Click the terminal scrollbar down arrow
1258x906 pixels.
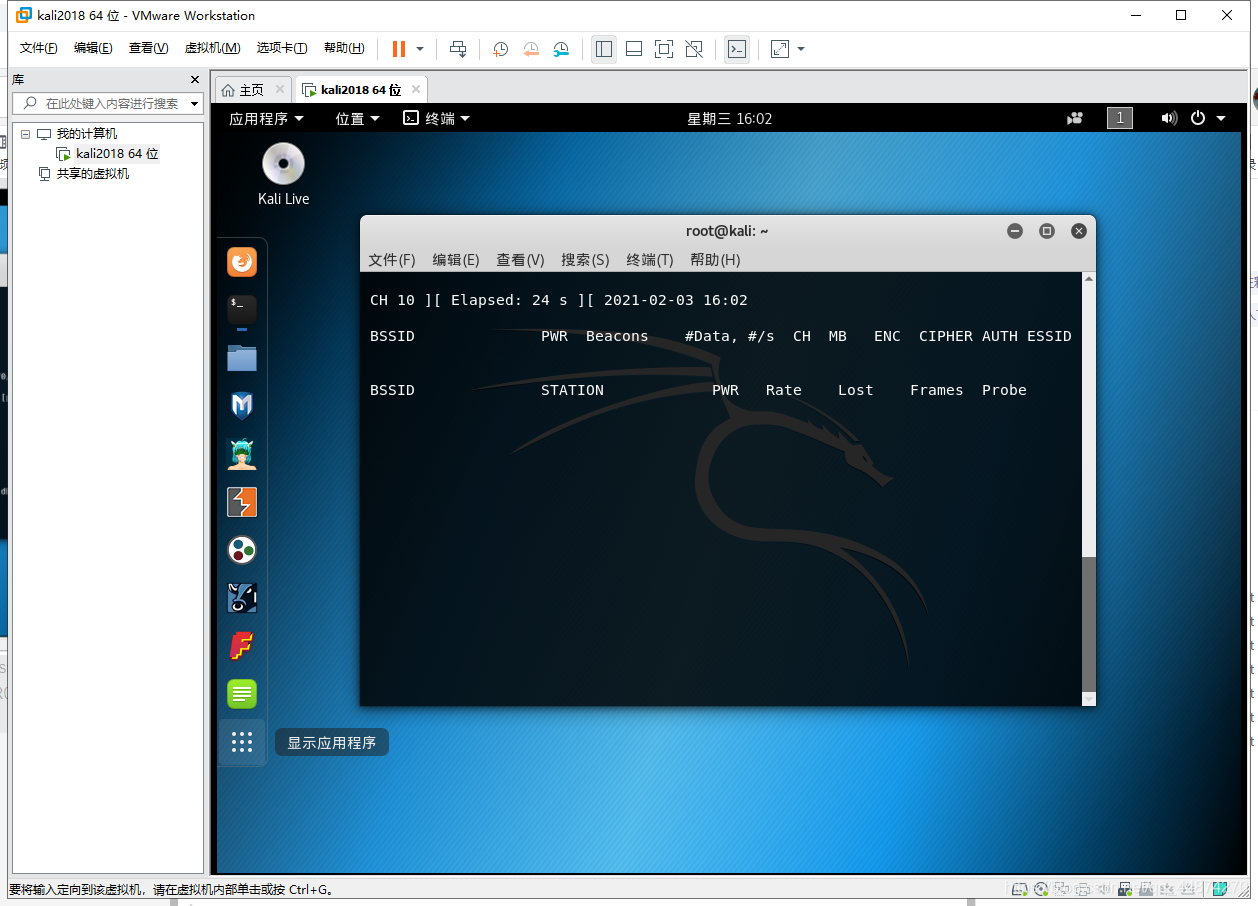coord(1089,699)
